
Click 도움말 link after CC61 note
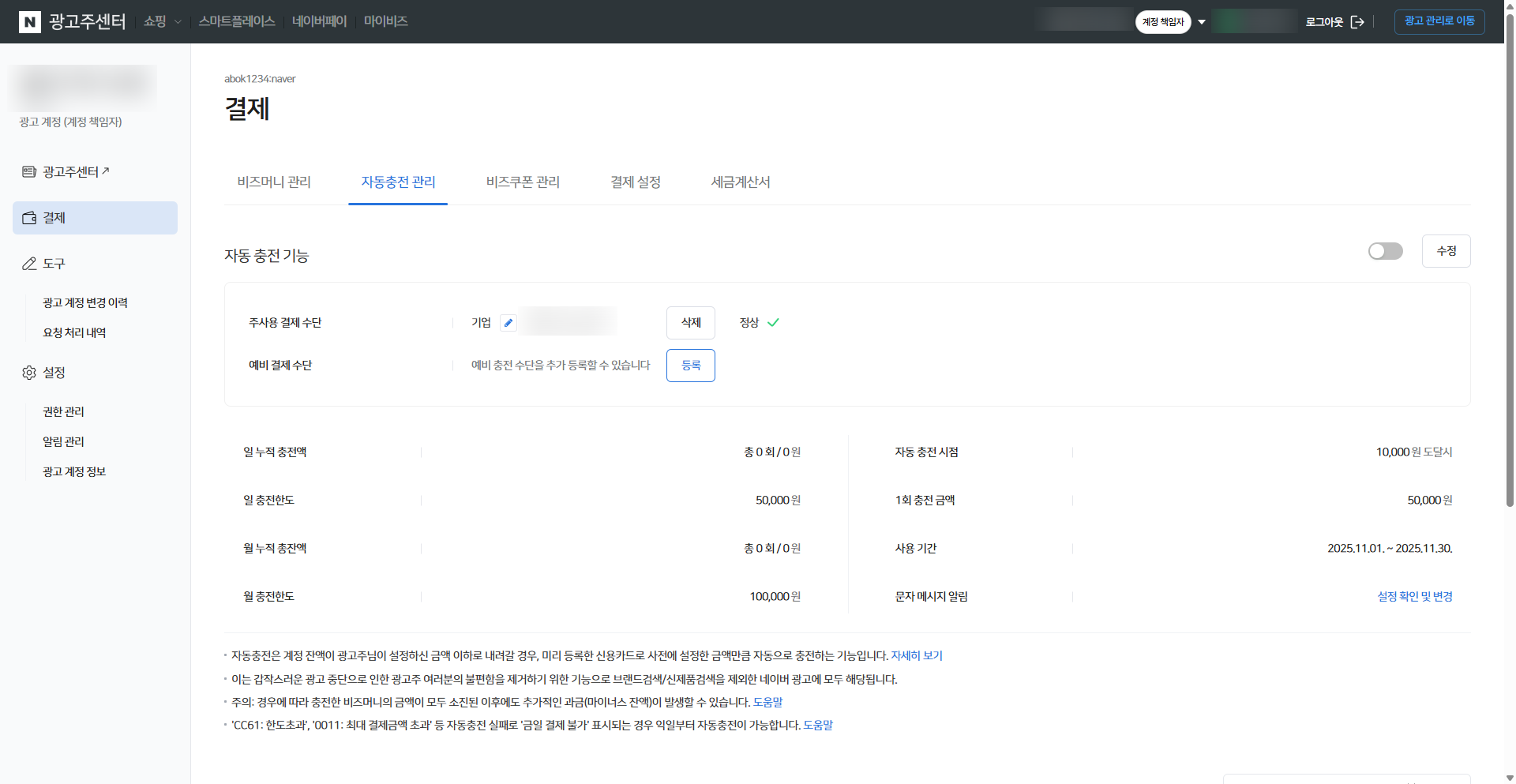point(818,726)
